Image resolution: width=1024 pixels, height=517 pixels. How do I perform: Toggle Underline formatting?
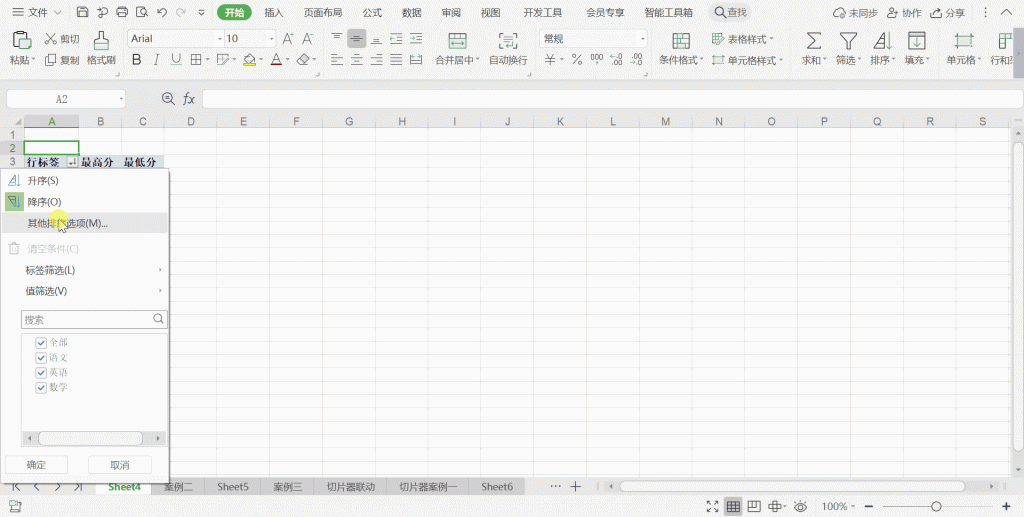point(176,60)
